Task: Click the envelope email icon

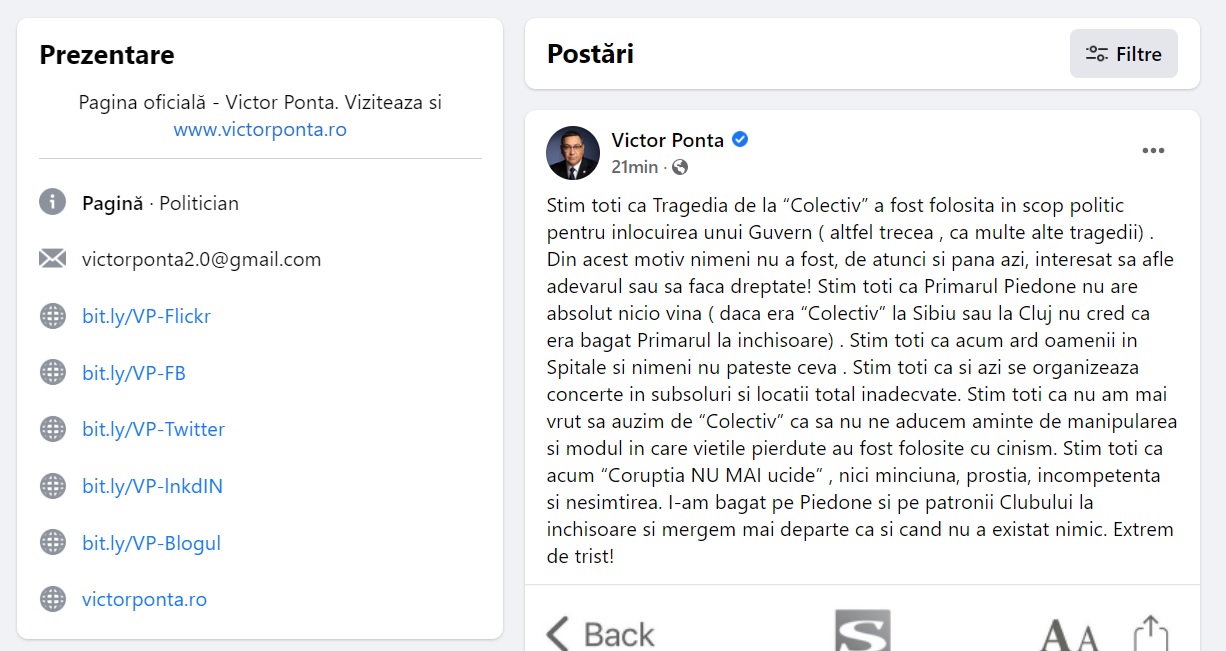Action: 52,259
